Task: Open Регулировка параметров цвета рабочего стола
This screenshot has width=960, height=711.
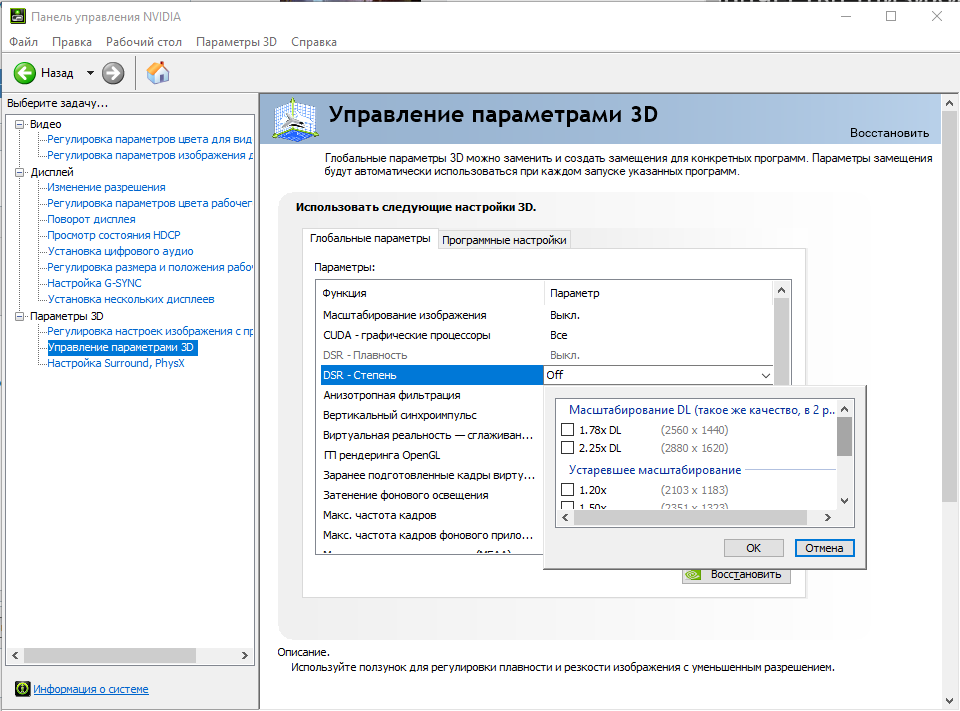Action: click(x=149, y=203)
